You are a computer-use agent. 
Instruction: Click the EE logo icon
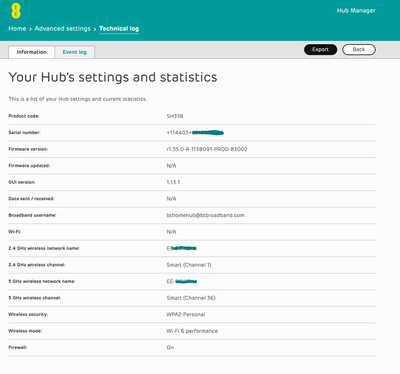tap(16, 11)
